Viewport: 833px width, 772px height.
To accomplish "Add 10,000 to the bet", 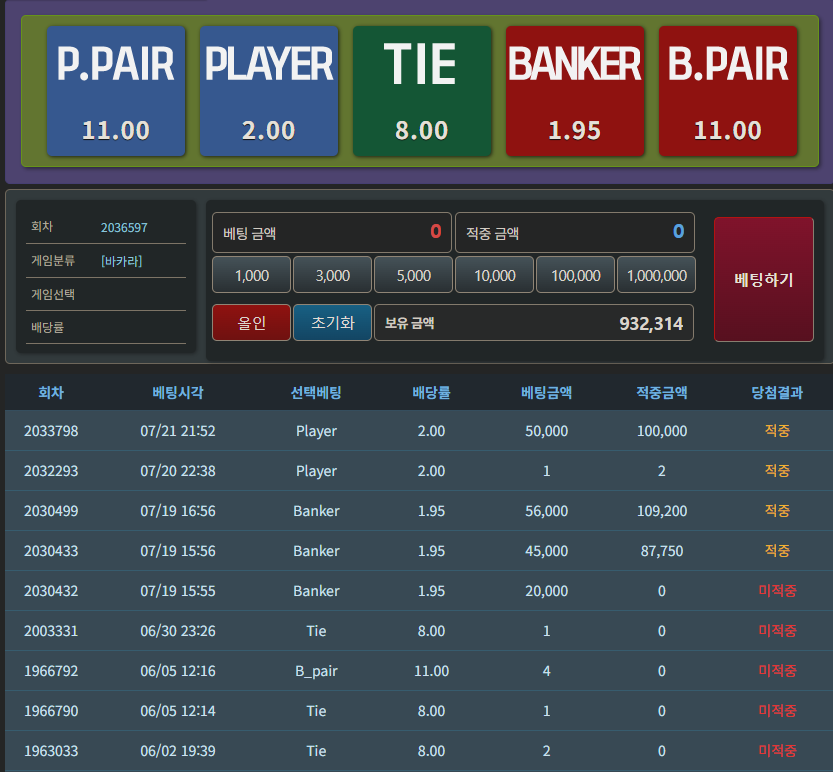I will (495, 275).
